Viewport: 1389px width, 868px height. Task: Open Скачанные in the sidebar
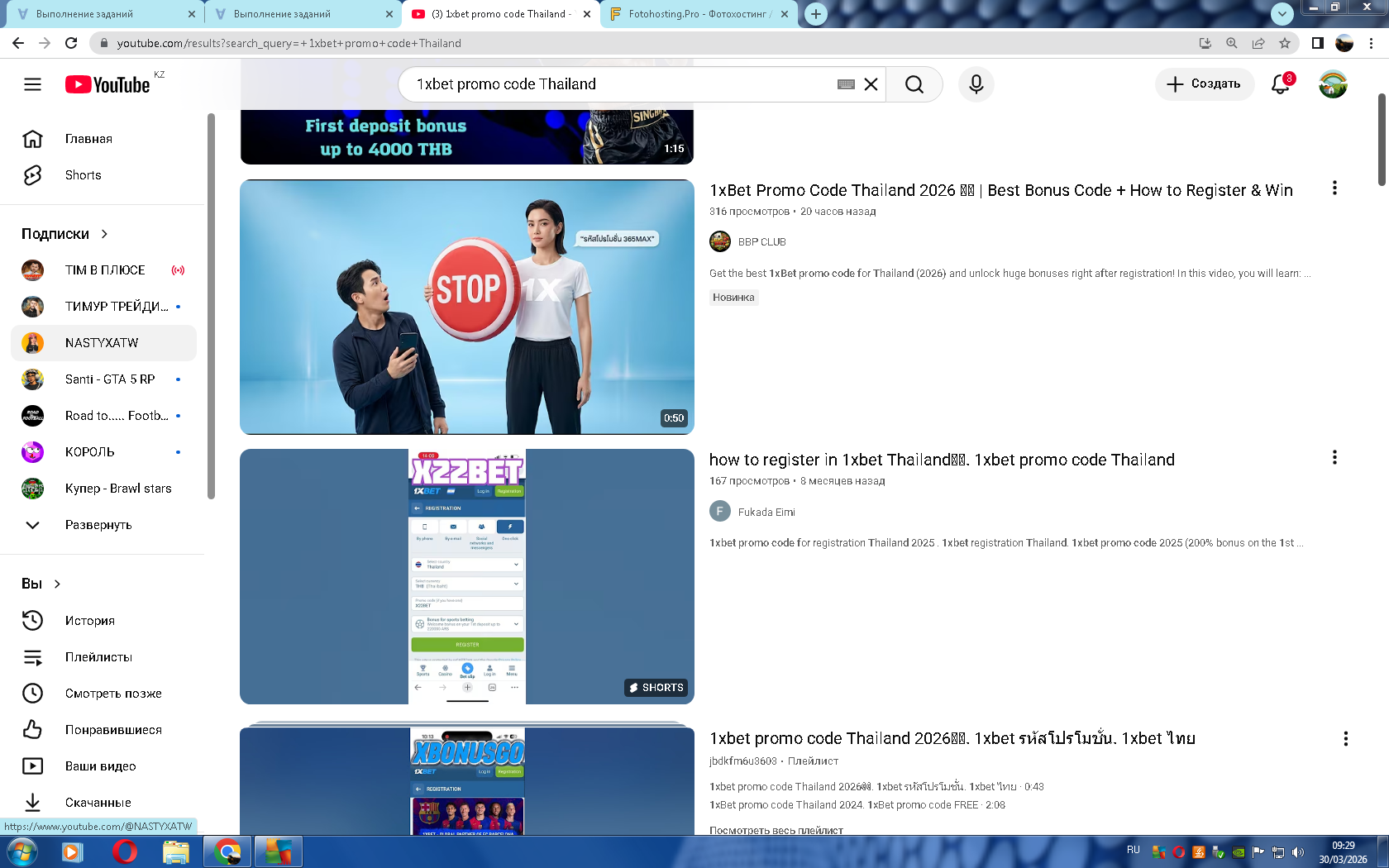[x=104, y=803]
